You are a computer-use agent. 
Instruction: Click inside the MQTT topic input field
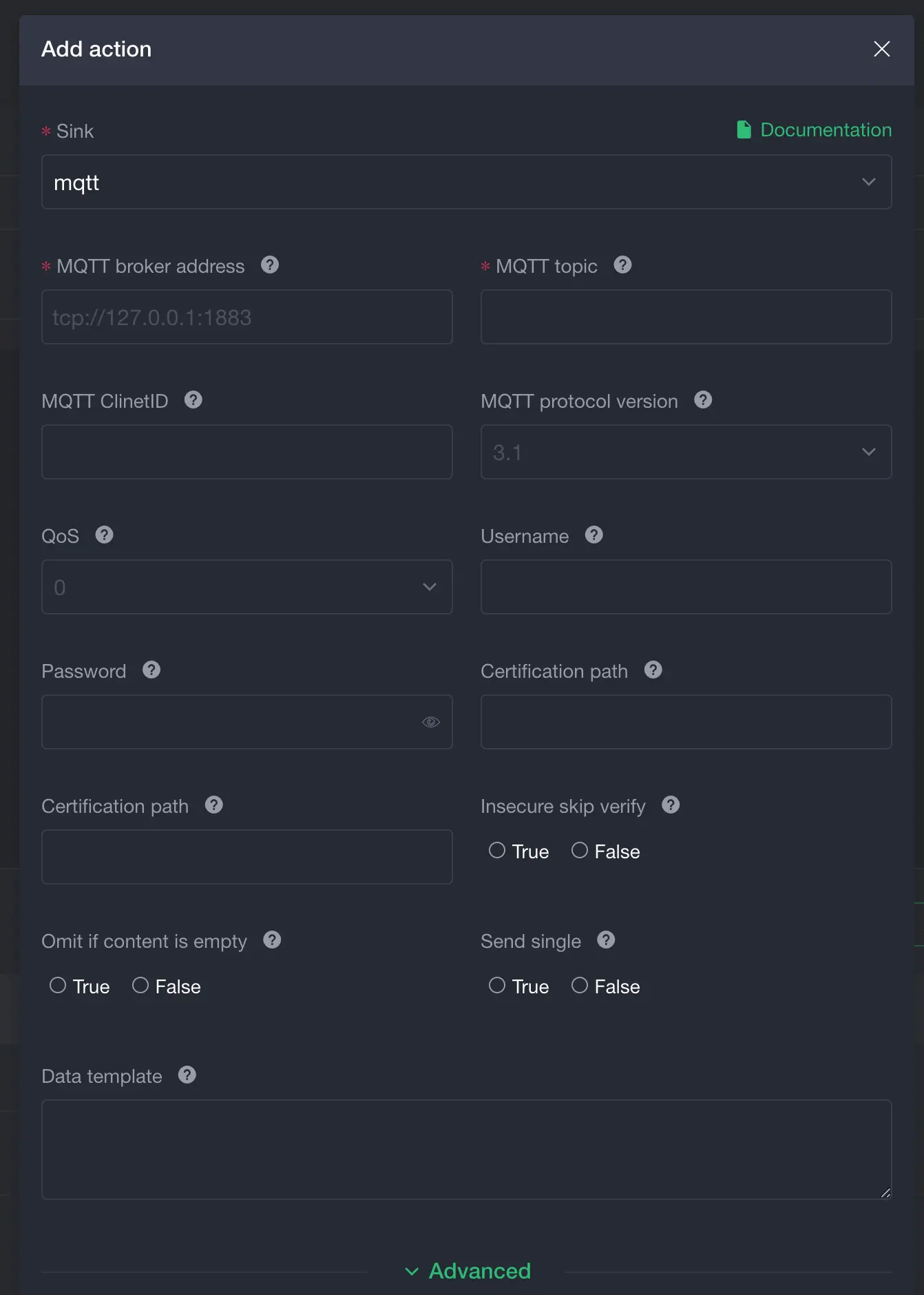click(x=686, y=317)
